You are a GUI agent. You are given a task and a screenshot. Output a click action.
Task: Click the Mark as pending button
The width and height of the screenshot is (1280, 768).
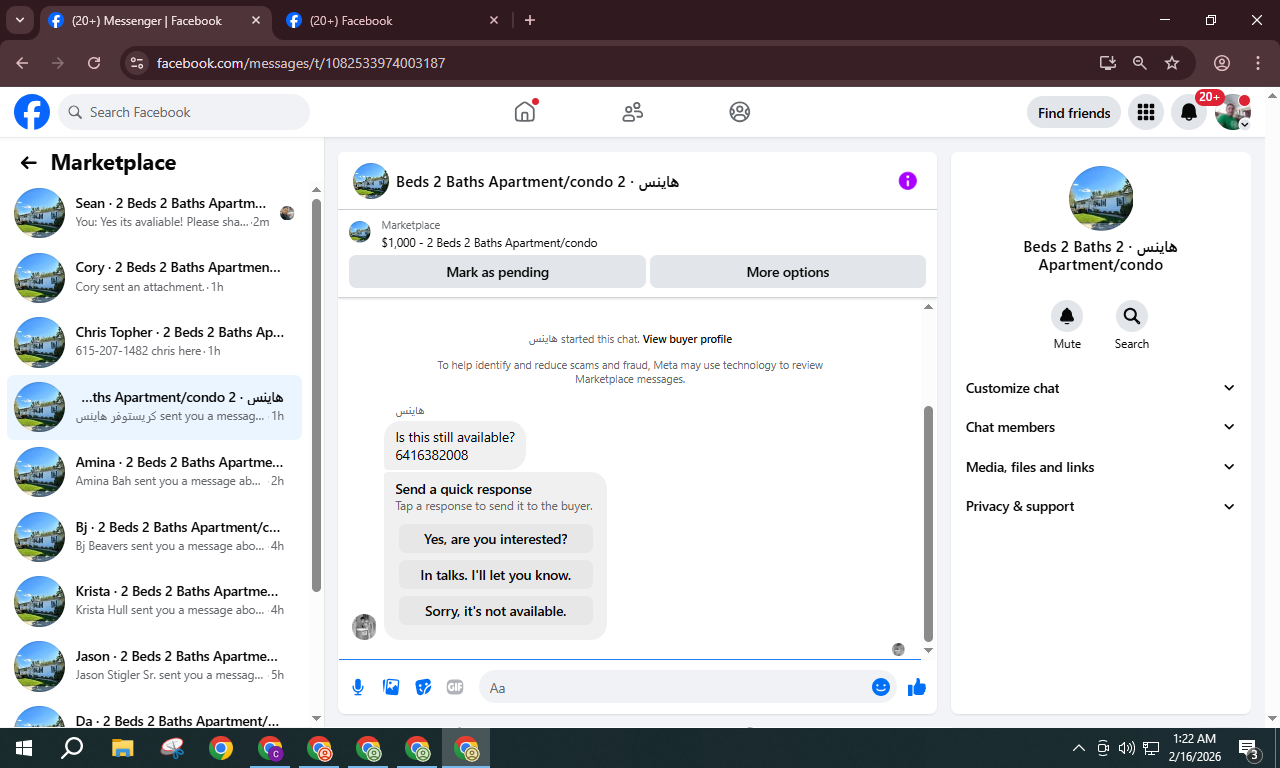[497, 272]
